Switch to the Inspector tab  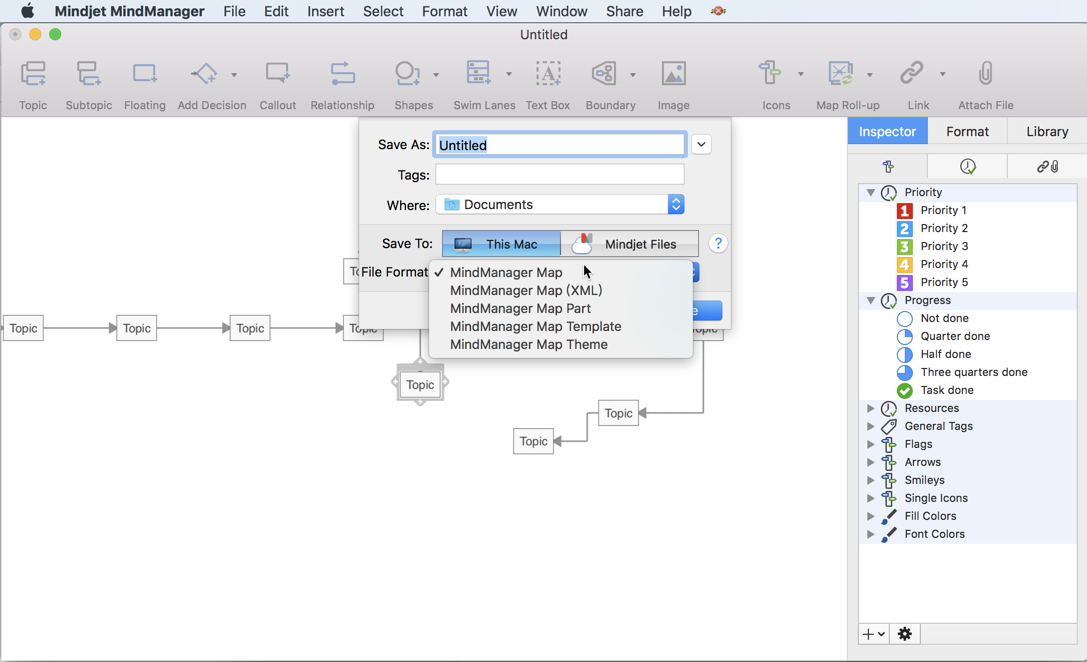pyautogui.click(x=887, y=131)
